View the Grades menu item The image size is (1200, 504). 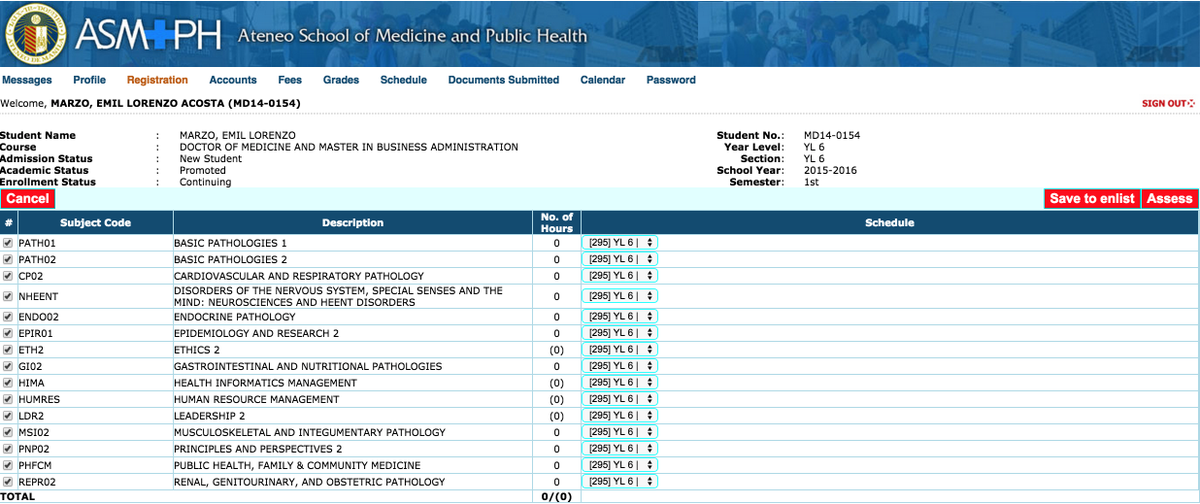[x=341, y=80]
